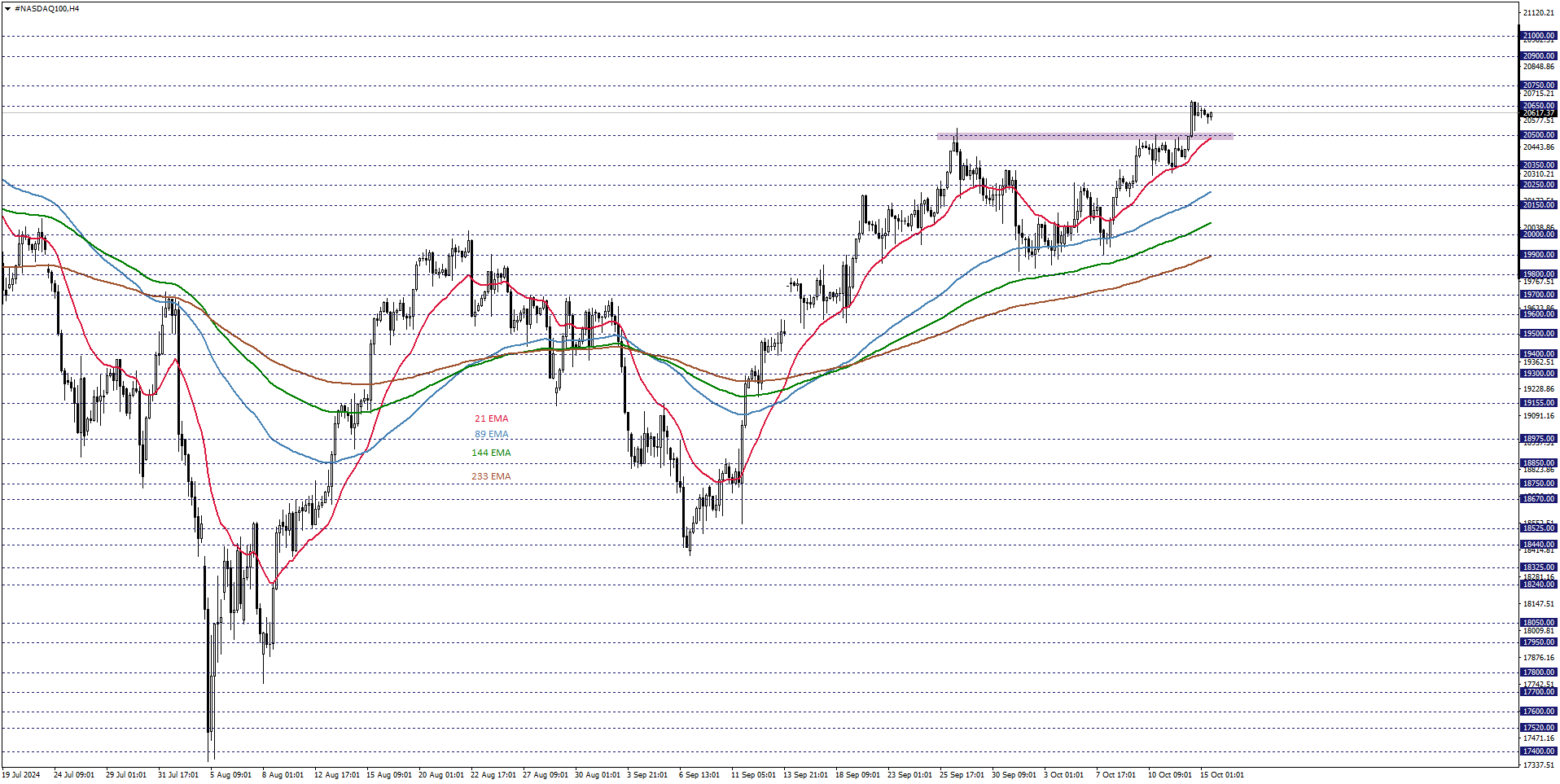Click the 17800.00 horizontal line price tag
Screen dimensions: 1560x784
click(x=1538, y=672)
